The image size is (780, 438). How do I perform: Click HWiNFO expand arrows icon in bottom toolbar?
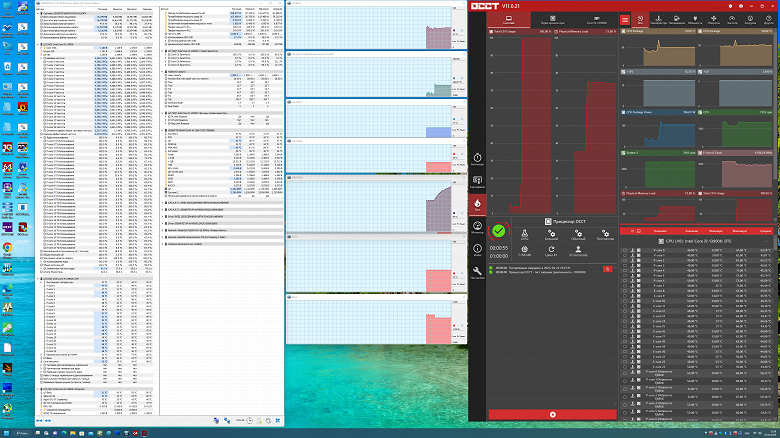pos(48,421)
